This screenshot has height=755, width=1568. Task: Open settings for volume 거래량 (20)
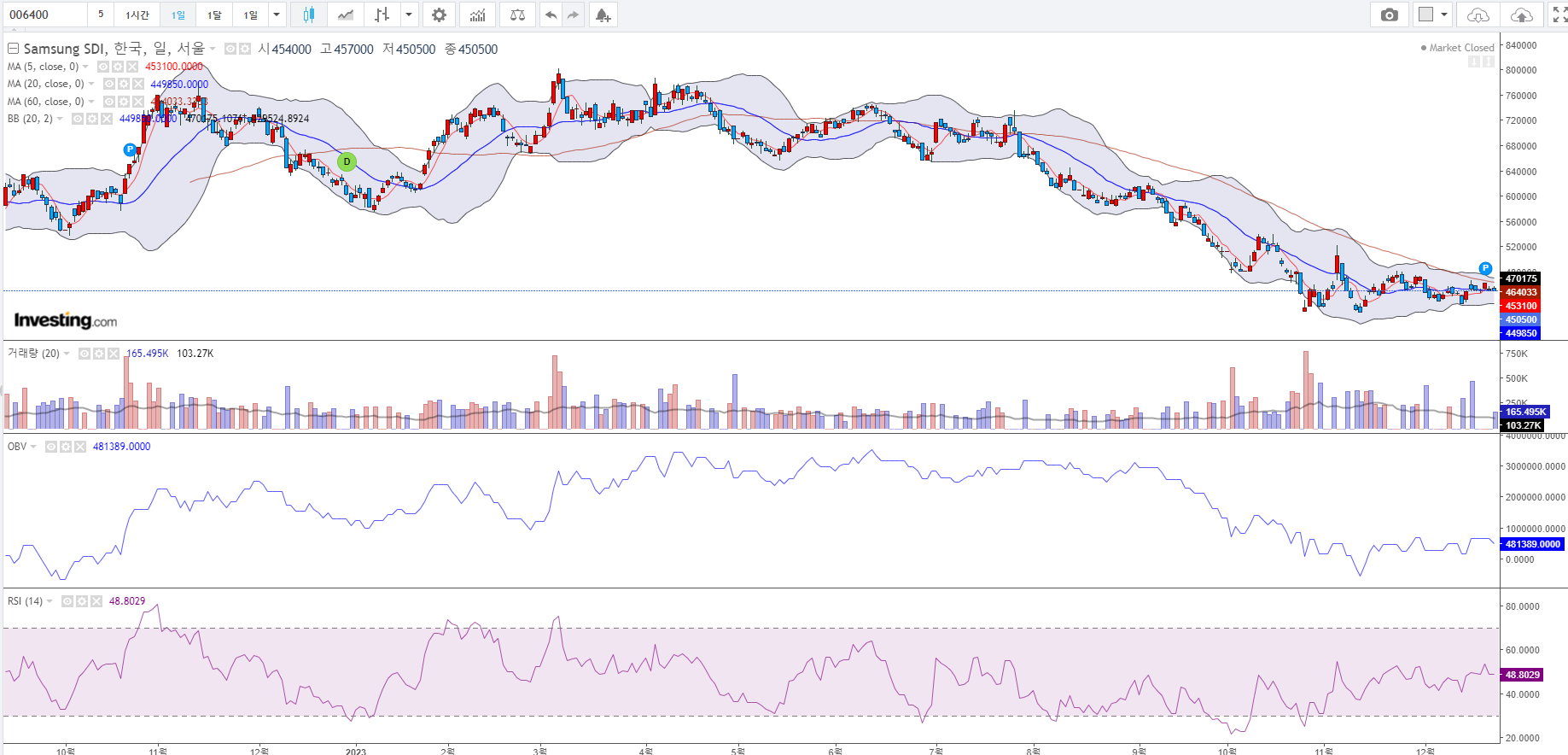pyautogui.click(x=99, y=354)
